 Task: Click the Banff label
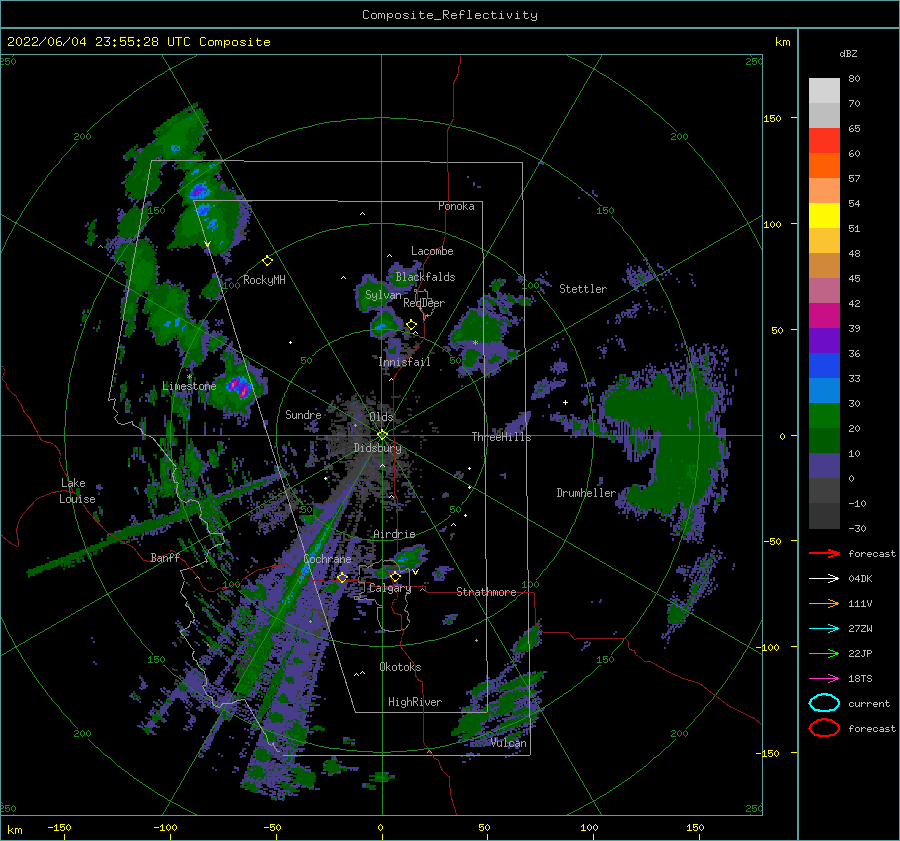165,557
